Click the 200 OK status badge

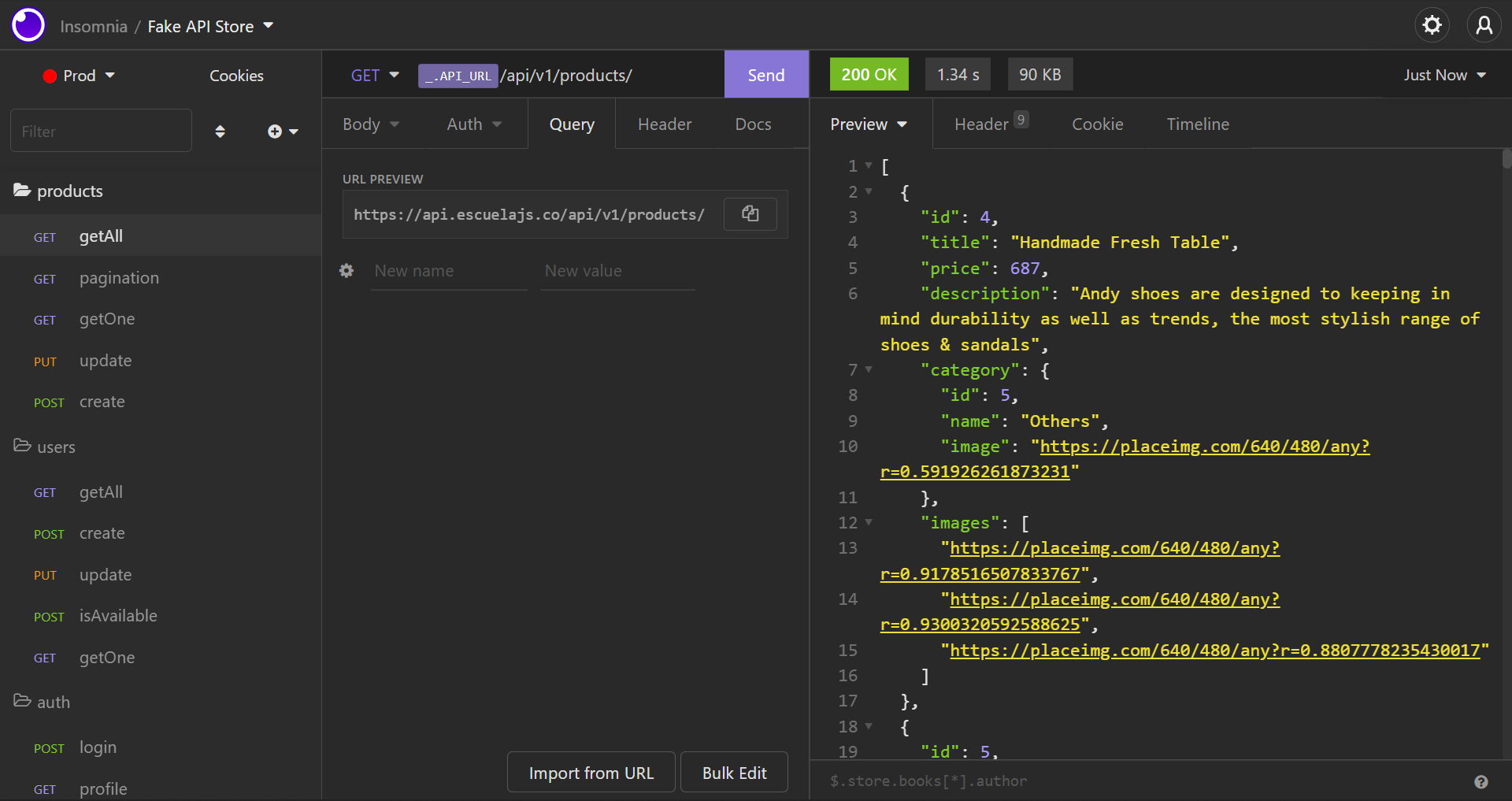coord(869,74)
